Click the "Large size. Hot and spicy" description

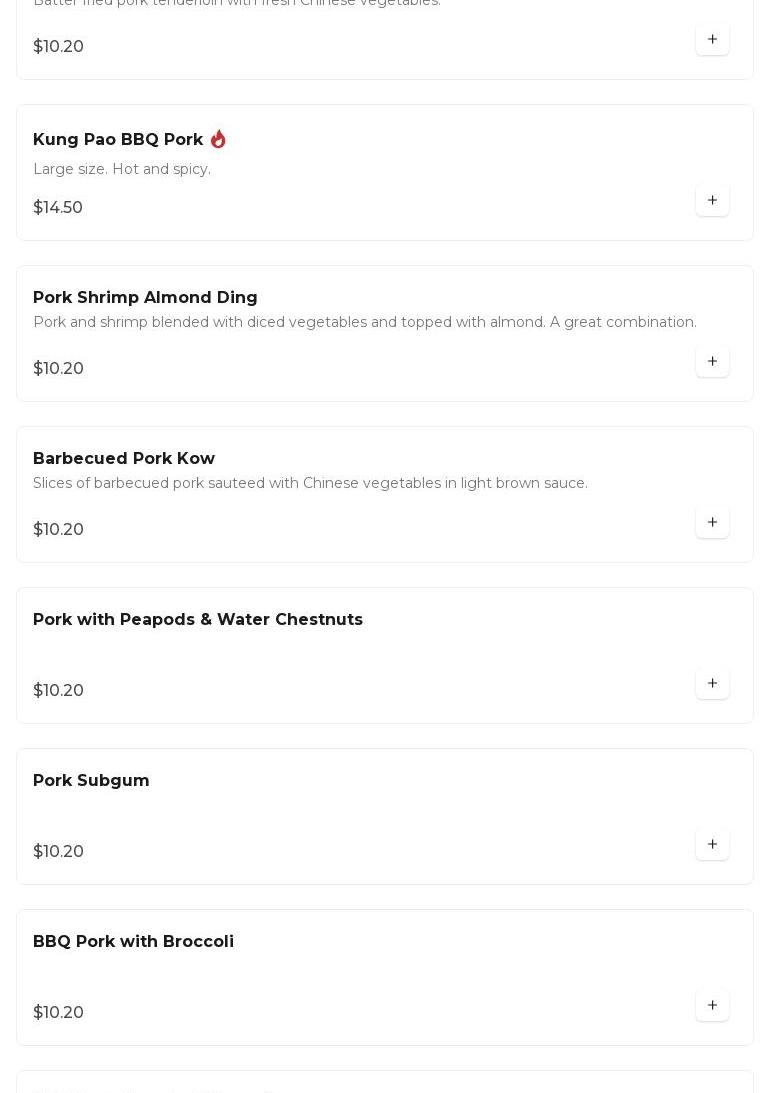point(122,169)
